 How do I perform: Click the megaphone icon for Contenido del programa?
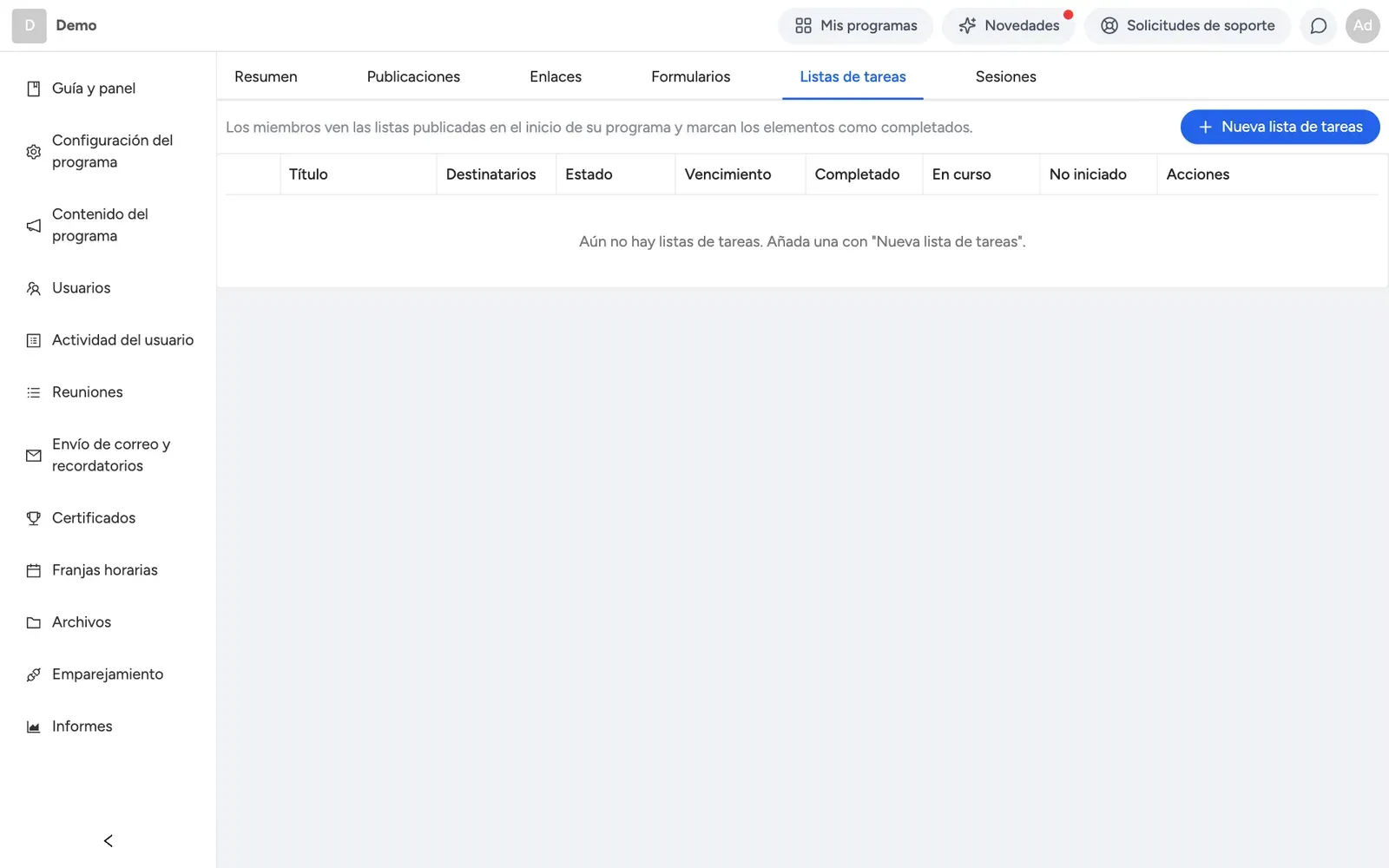click(x=34, y=226)
